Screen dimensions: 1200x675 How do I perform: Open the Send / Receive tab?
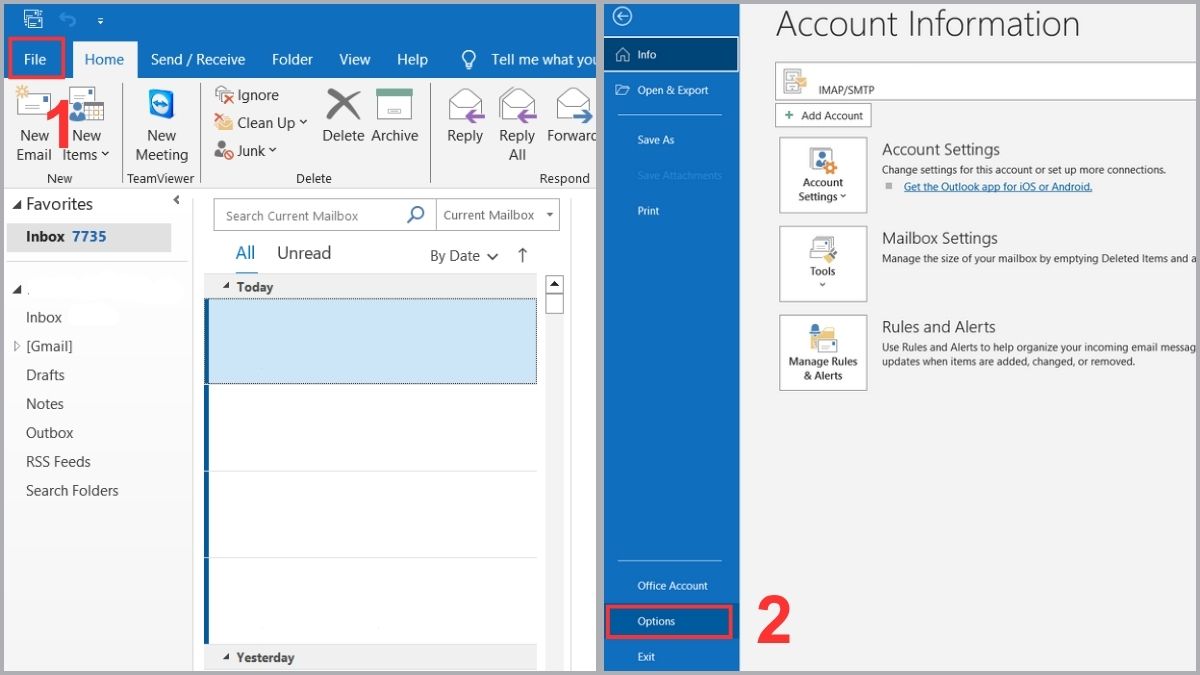pos(198,59)
